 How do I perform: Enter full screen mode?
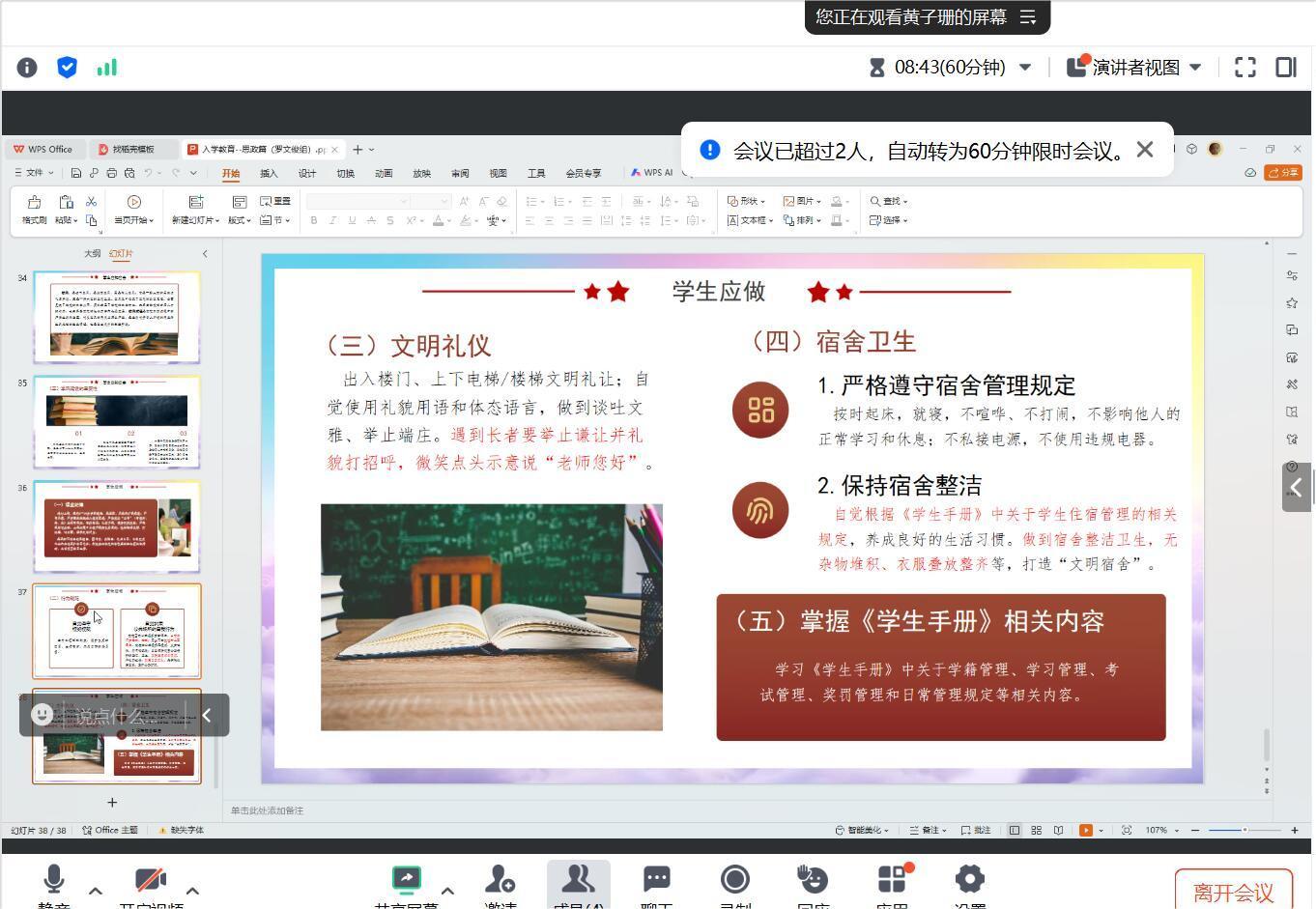click(1245, 68)
